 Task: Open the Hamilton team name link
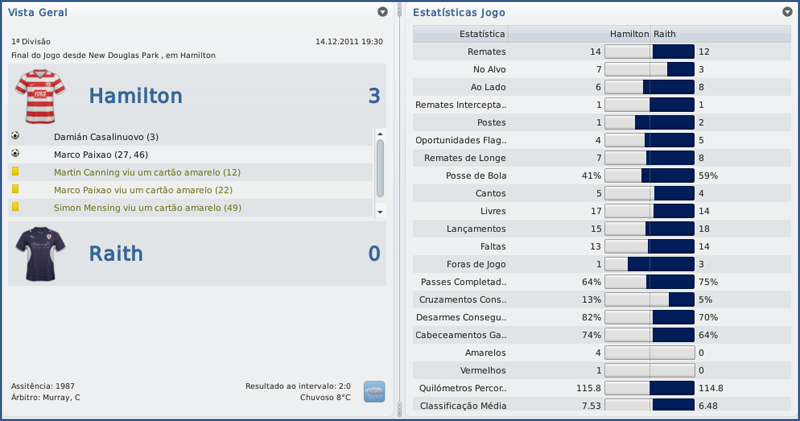tap(135, 96)
